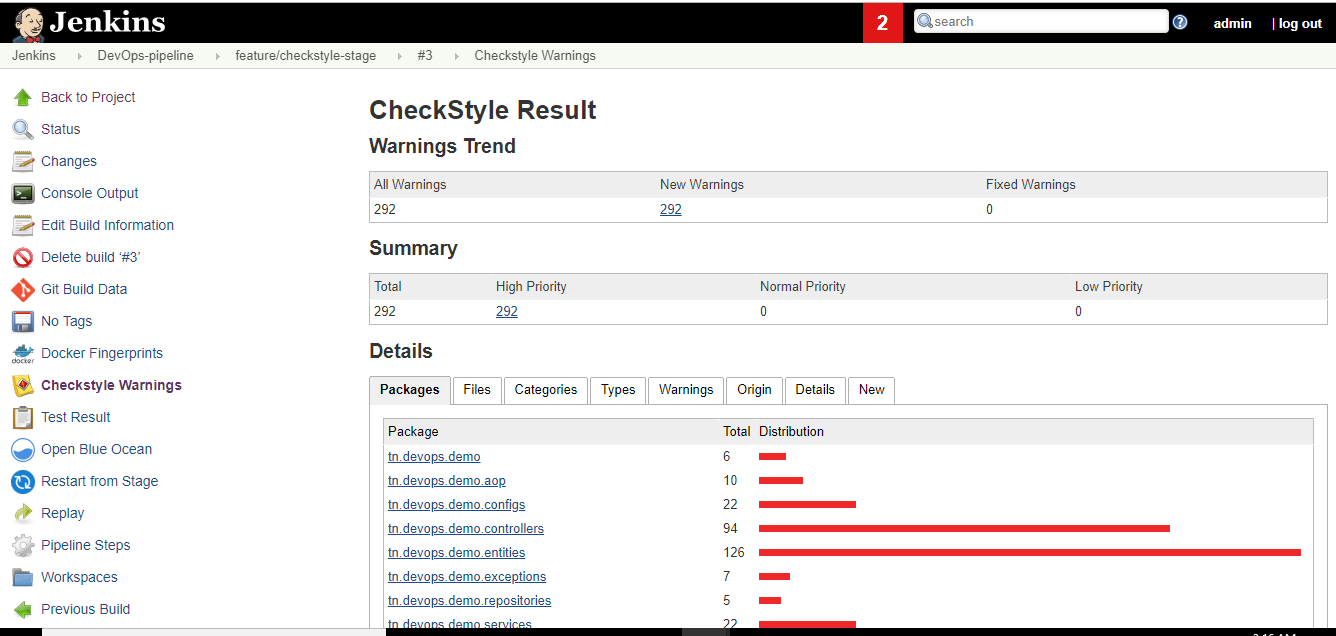
Task: Open Git Build Data
Action: tap(84, 289)
